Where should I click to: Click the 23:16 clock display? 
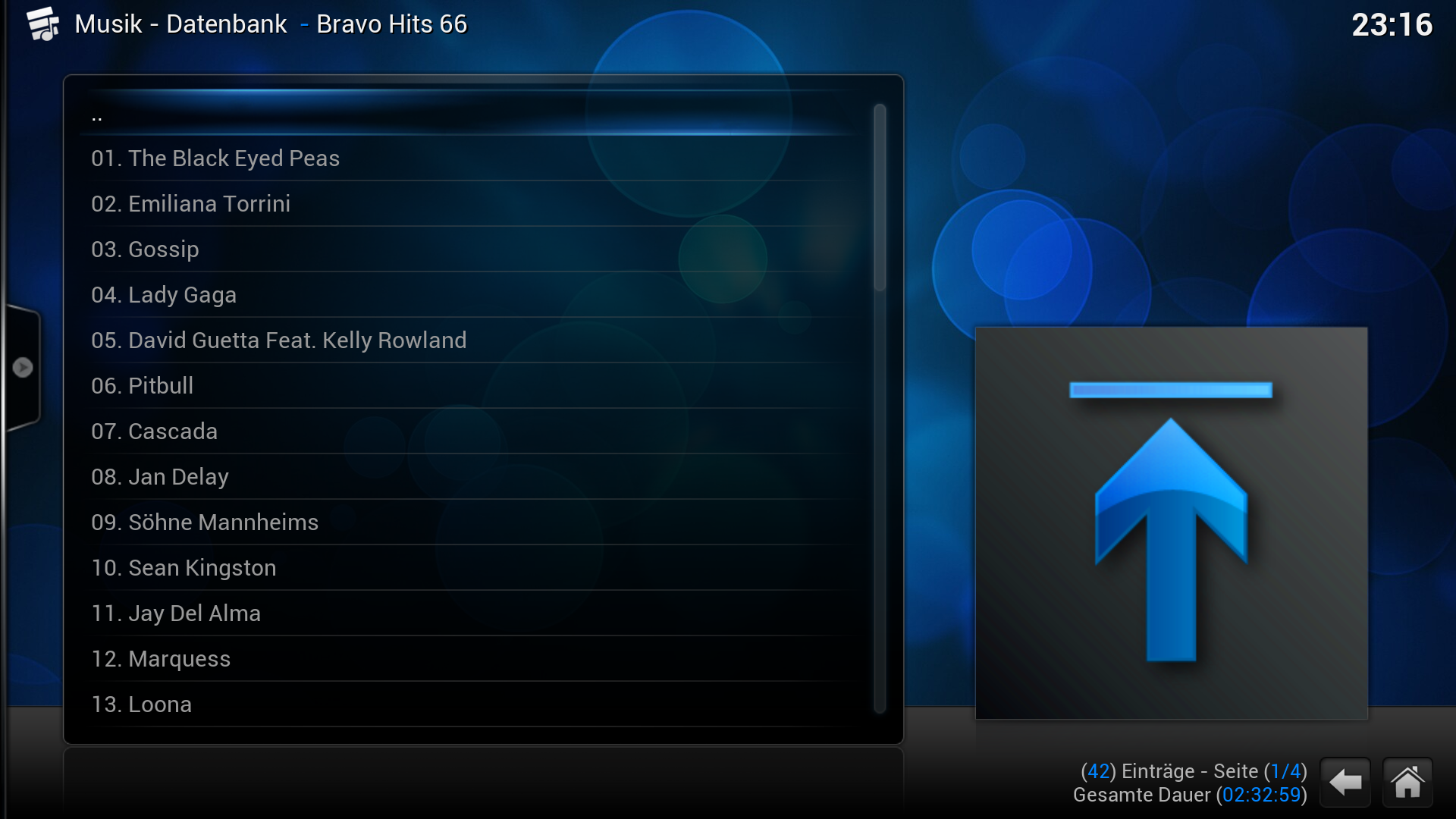(x=1392, y=25)
